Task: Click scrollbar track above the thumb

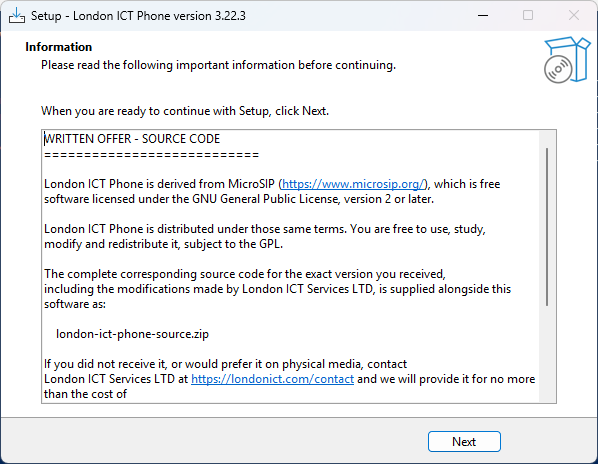Action: 547,140
